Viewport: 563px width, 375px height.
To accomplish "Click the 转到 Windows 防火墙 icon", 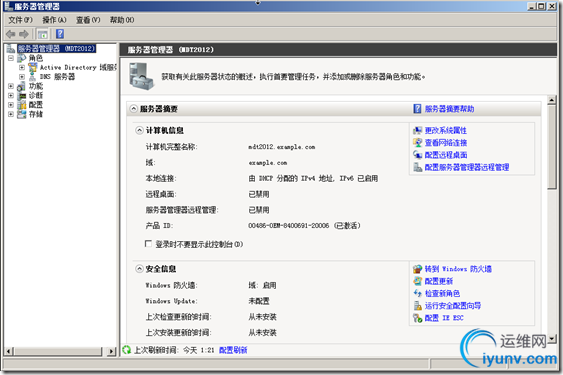I will (417, 269).
